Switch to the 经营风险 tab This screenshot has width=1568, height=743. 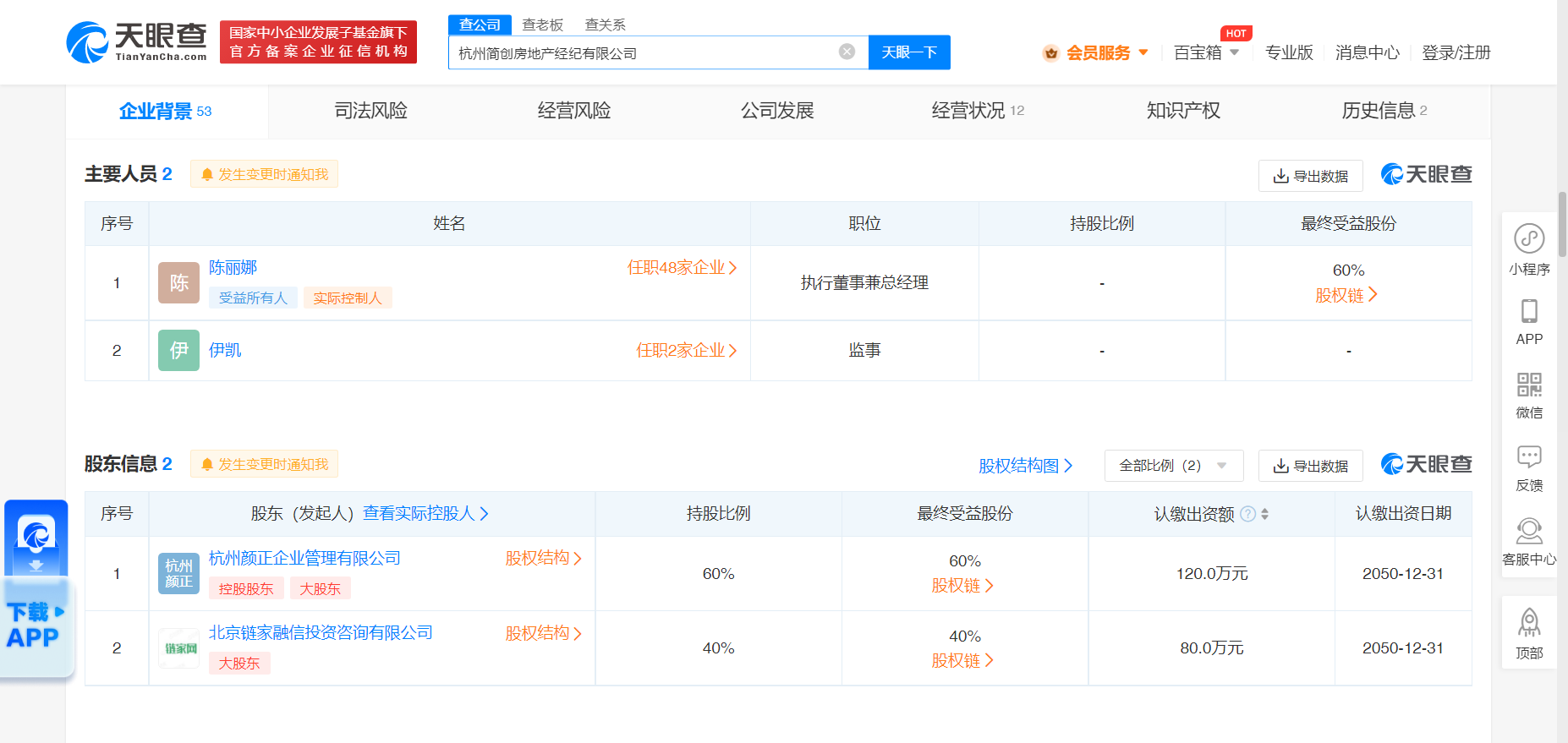point(574,111)
